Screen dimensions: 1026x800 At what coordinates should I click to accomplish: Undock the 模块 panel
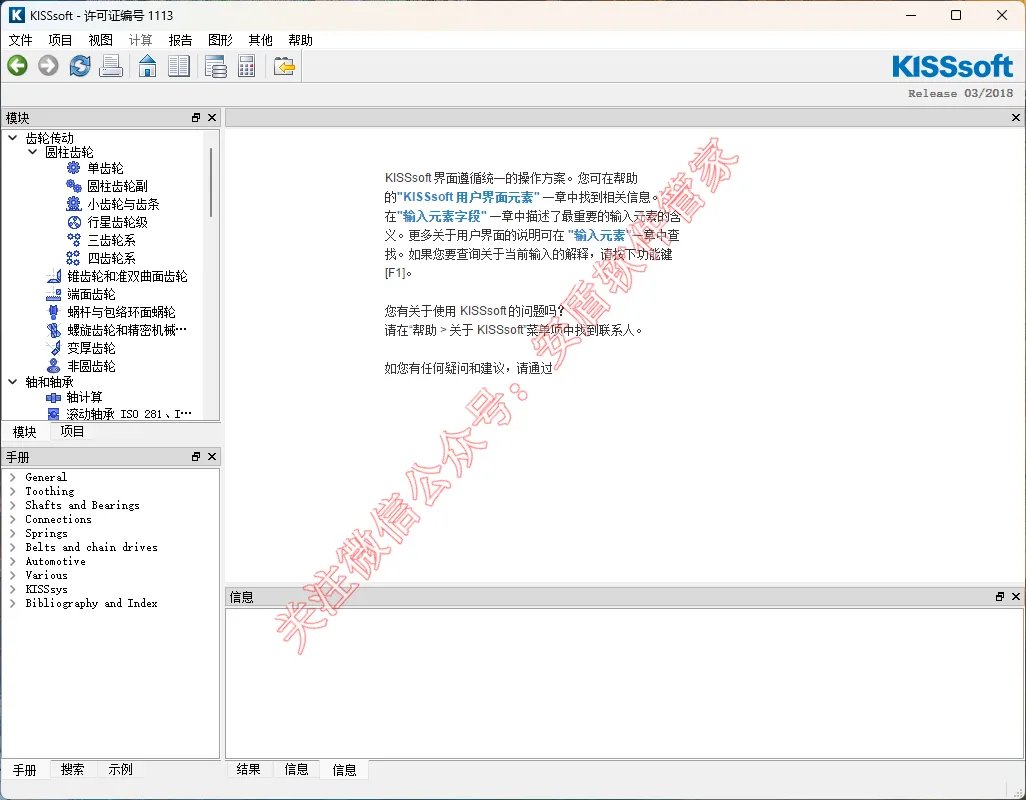196,118
